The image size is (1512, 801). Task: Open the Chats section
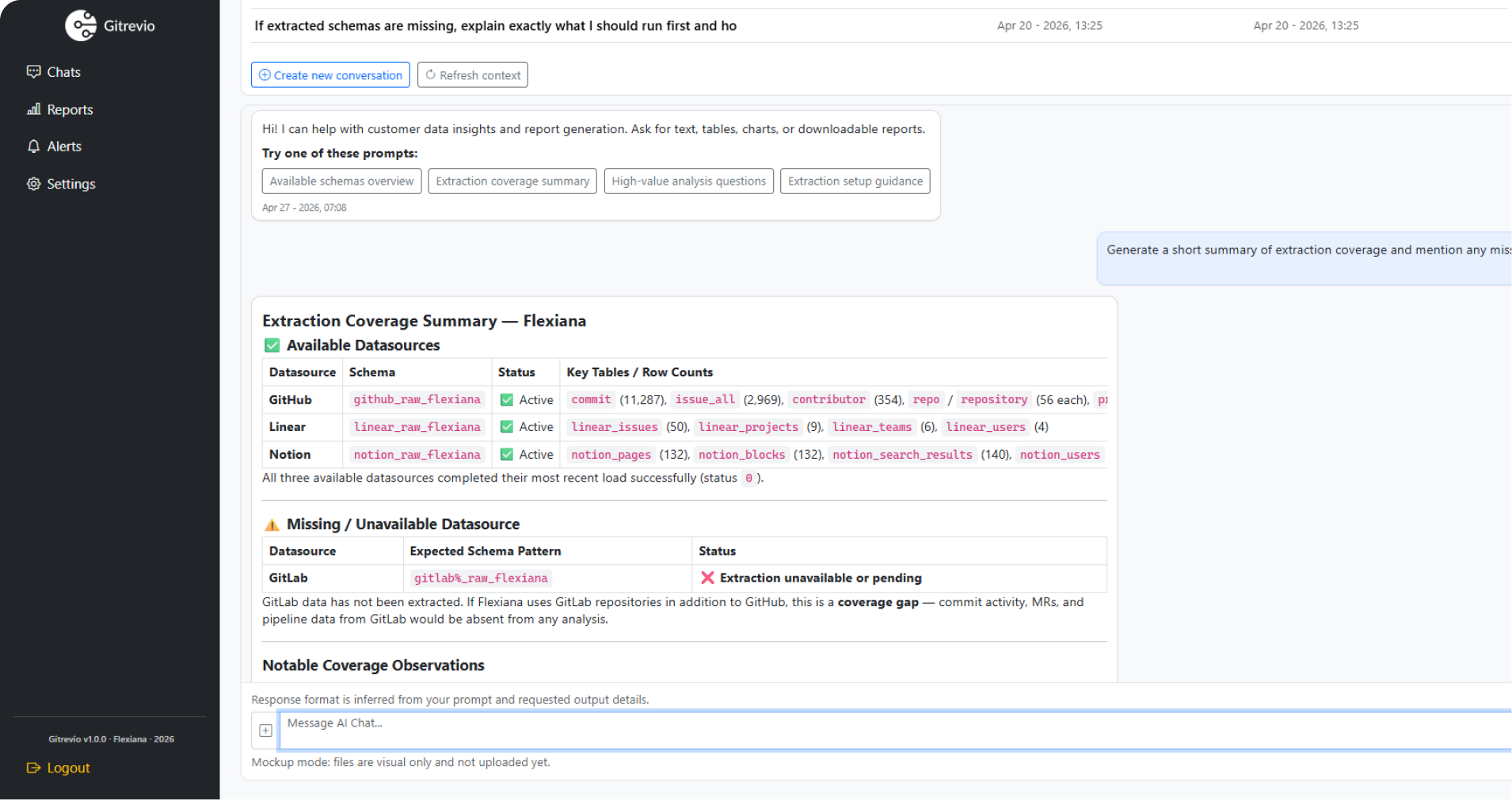(x=63, y=72)
